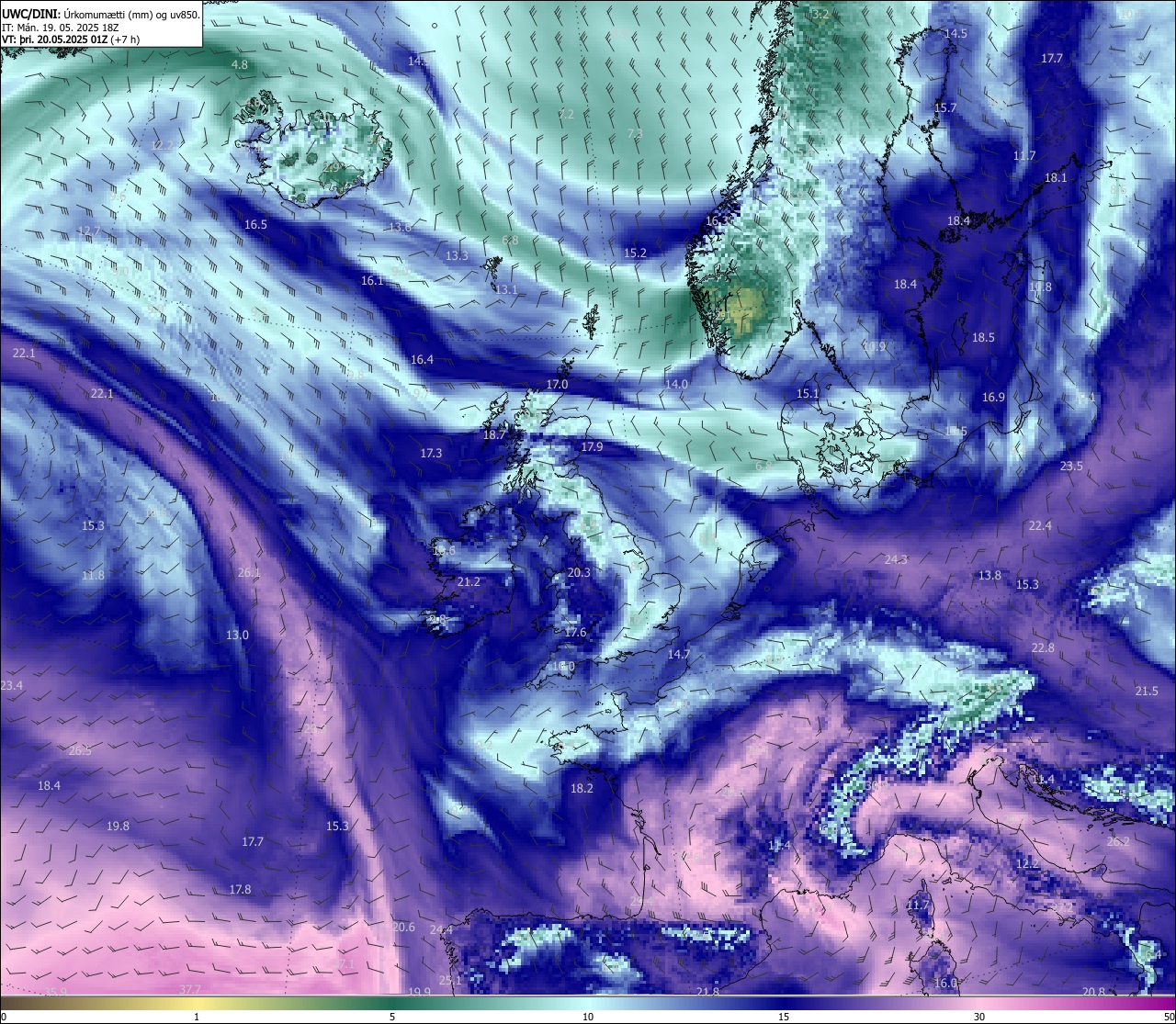Viewport: 1176px width, 1024px height.
Task: Click the 26.2 map value
Action: click(1118, 842)
